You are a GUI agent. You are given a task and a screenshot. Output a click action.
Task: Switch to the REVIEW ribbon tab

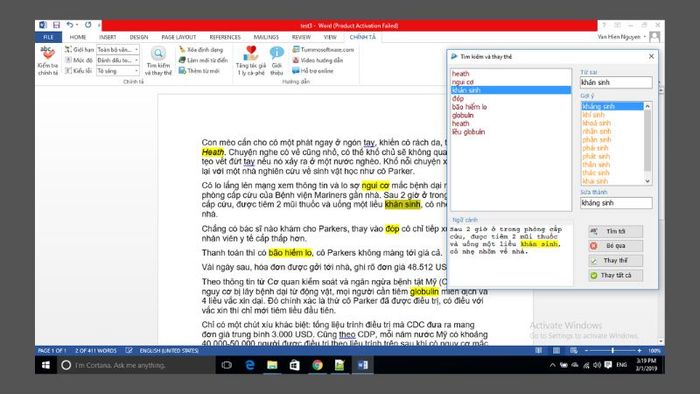(301, 37)
